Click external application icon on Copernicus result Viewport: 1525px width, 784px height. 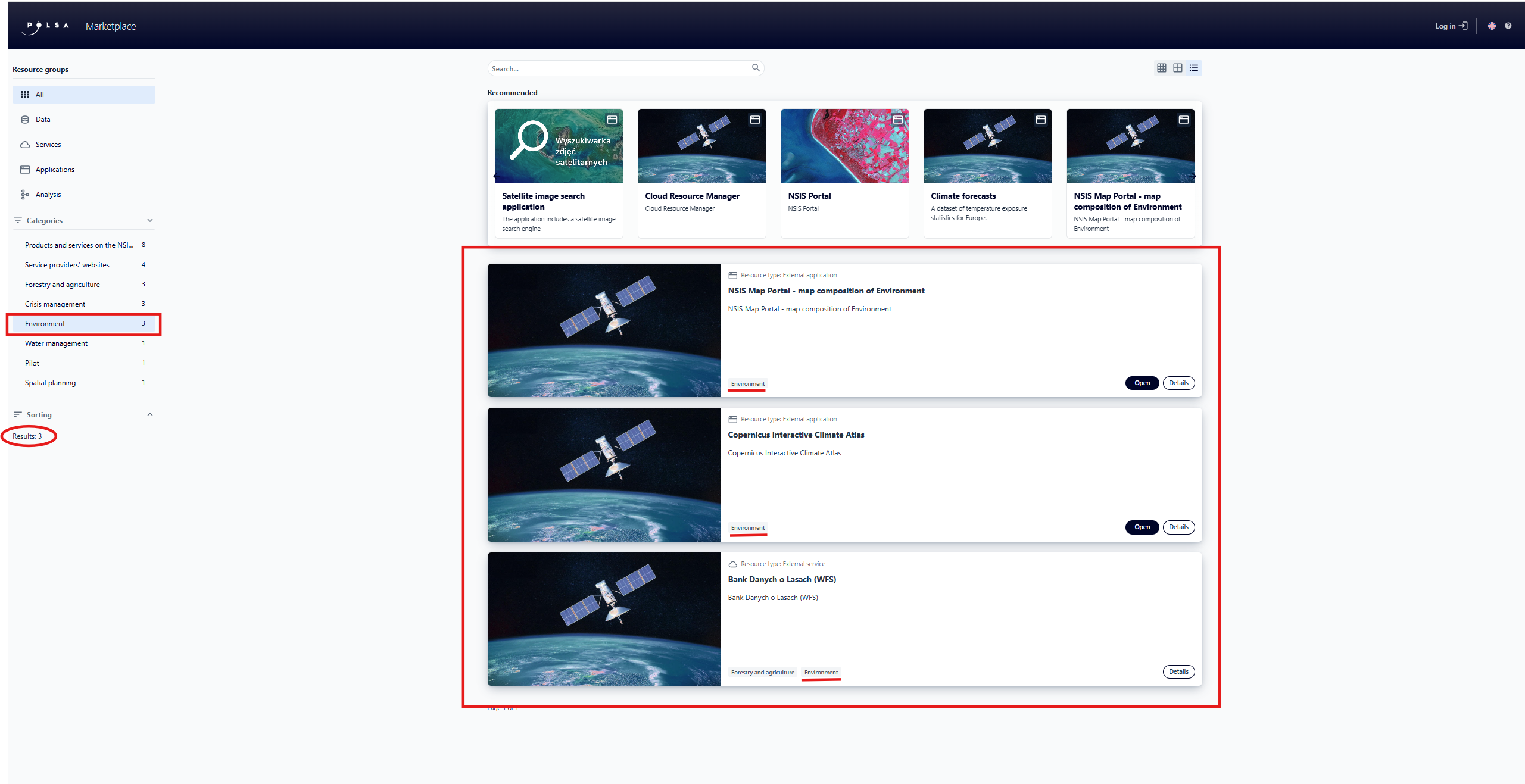733,420
